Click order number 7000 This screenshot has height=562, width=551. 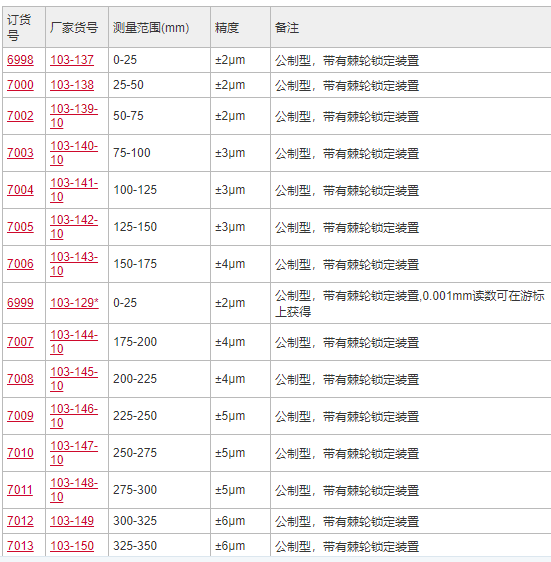pyautogui.click(x=20, y=85)
